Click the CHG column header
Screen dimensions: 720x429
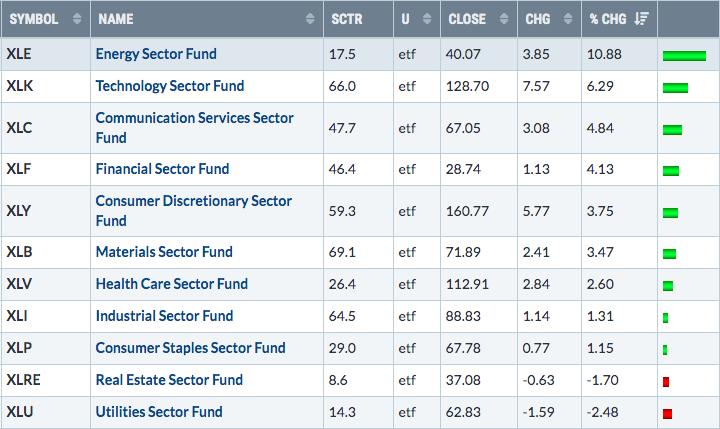539,19
